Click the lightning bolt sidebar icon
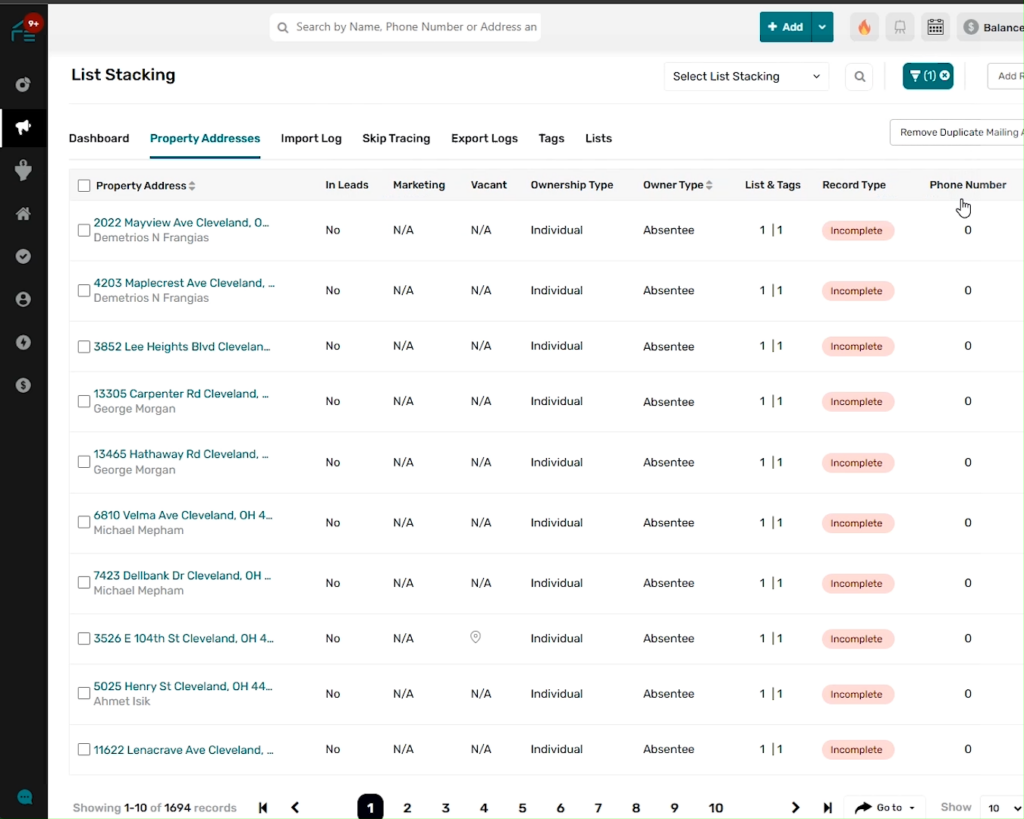Image resolution: width=1024 pixels, height=819 pixels. coord(23,342)
